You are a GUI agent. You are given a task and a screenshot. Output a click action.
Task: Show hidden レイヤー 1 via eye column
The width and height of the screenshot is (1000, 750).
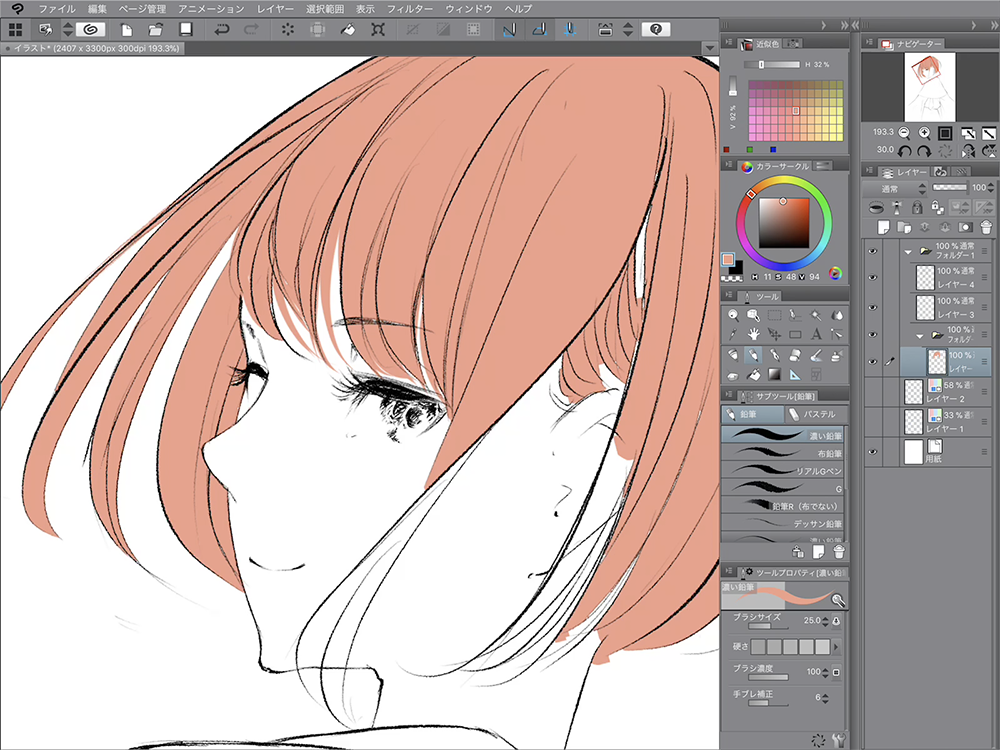coord(872,422)
